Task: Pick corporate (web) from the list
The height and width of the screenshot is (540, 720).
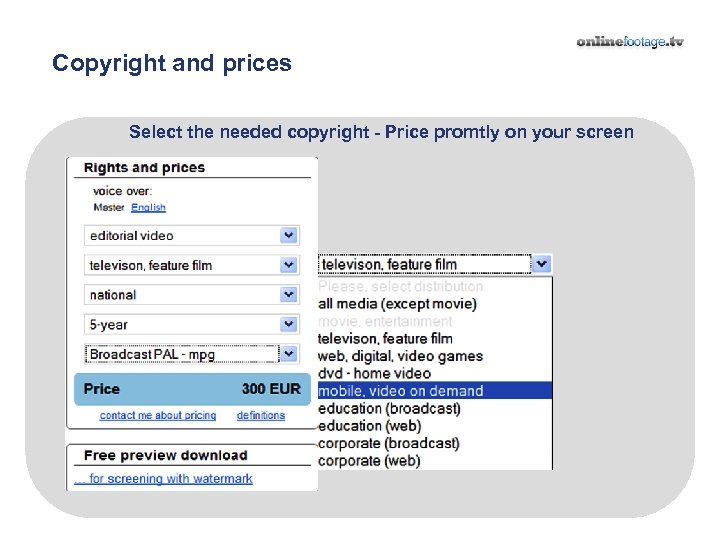Action: click(x=369, y=461)
